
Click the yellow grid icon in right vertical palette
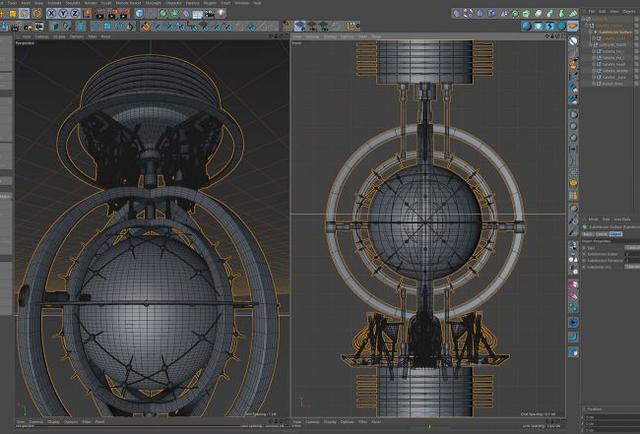(x=573, y=196)
